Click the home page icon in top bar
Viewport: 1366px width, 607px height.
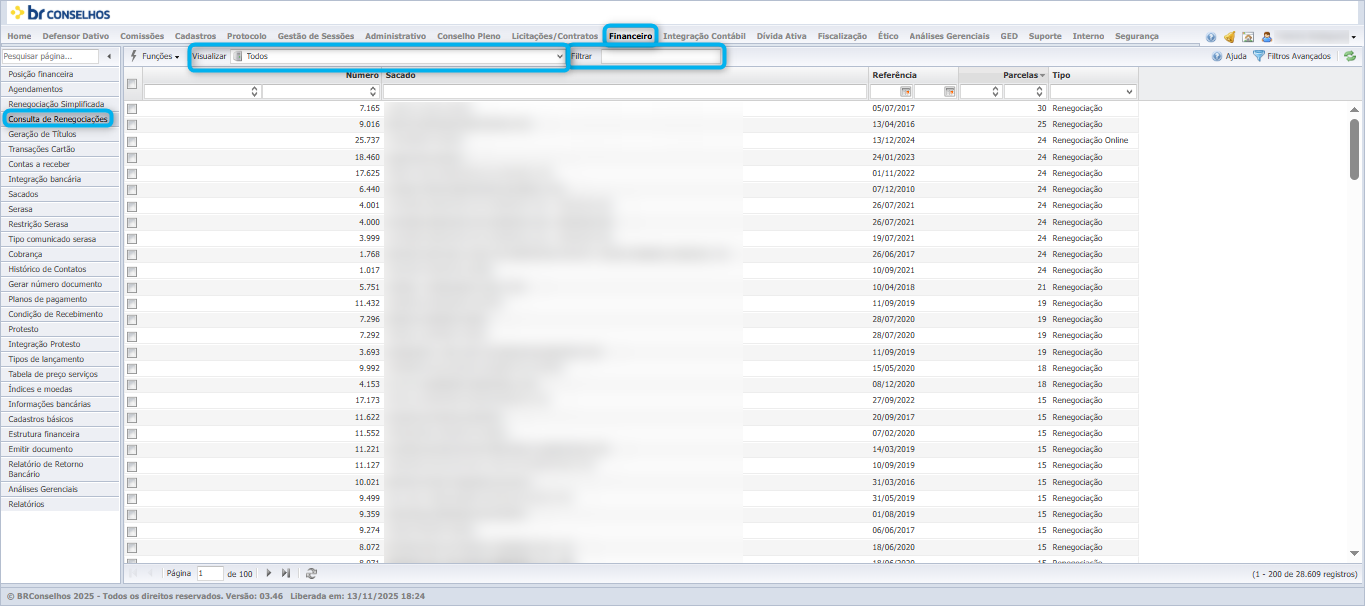(1248, 37)
